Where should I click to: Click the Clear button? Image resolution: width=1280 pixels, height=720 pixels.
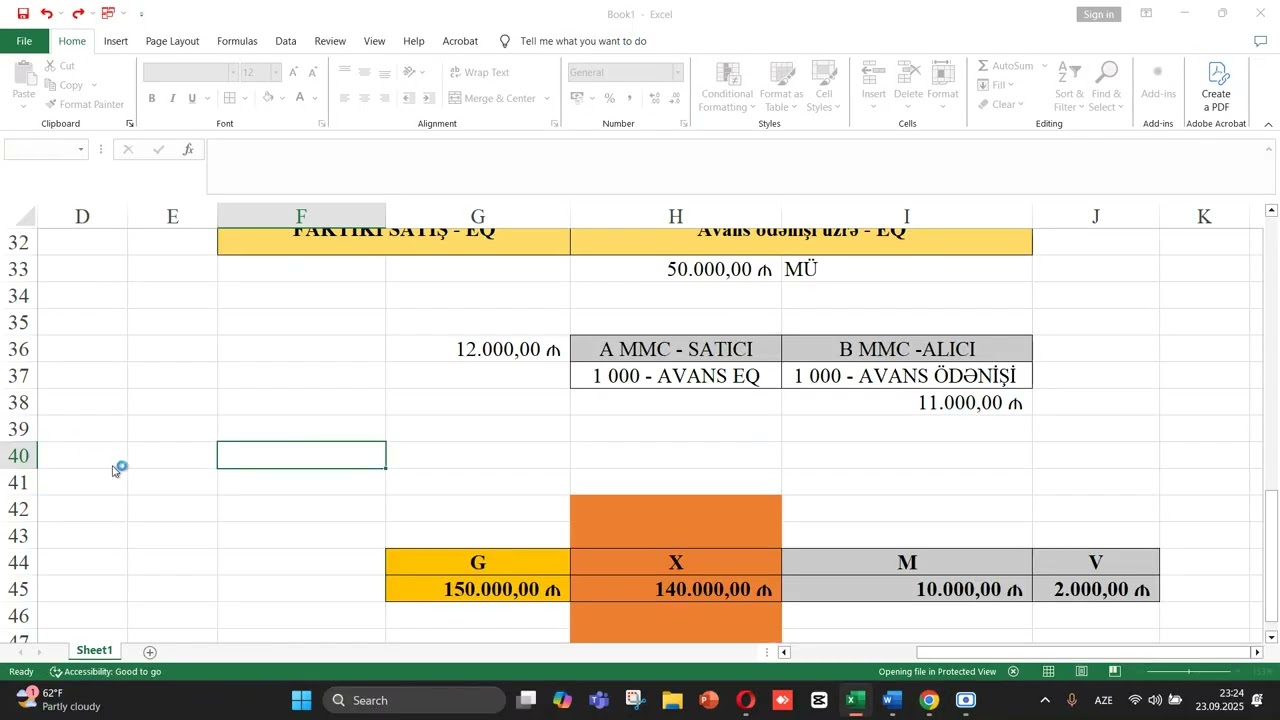pyautogui.click(x=1000, y=104)
